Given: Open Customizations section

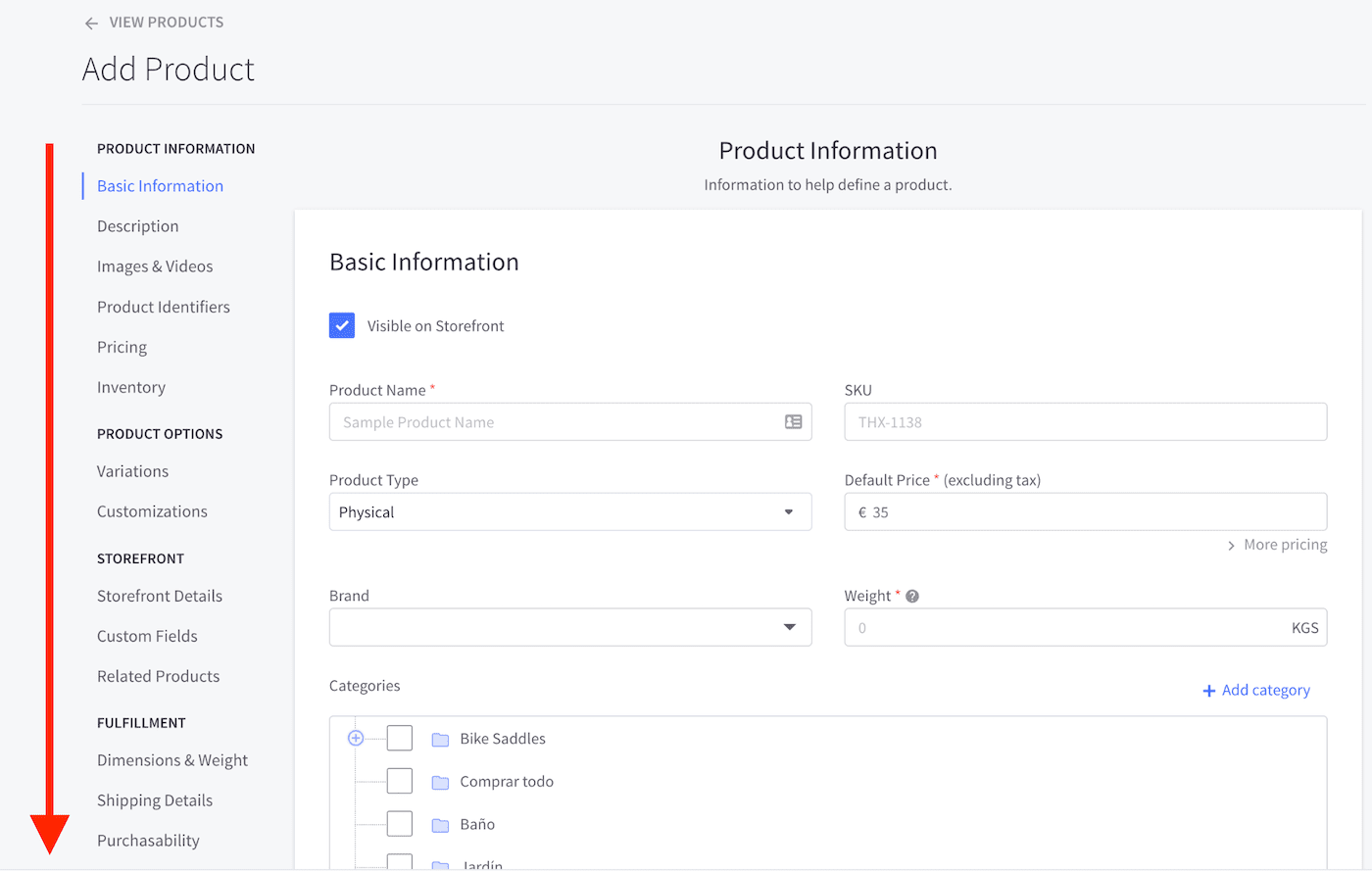Looking at the screenshot, I should click(x=152, y=511).
